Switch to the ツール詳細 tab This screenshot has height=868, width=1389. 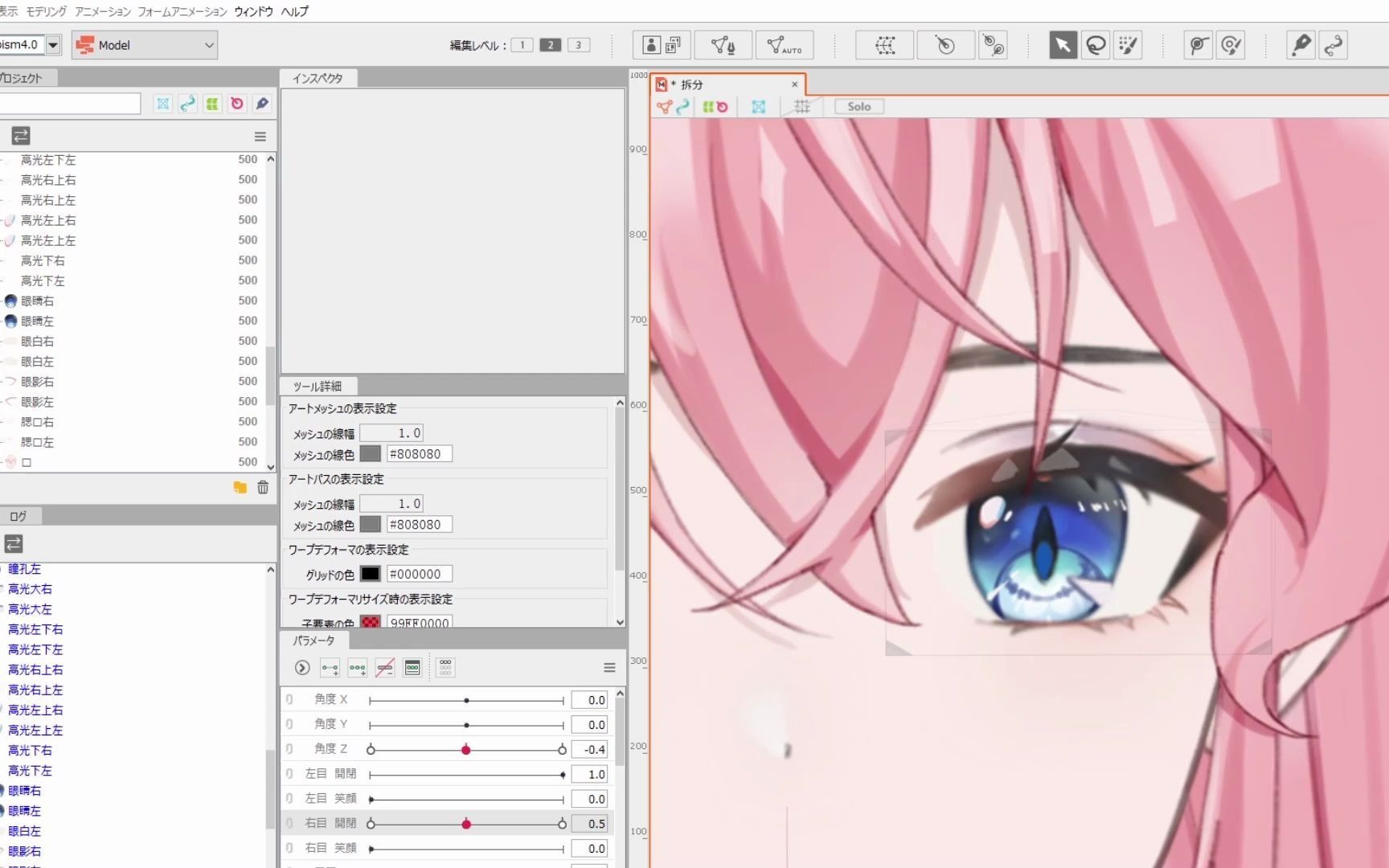pos(318,387)
